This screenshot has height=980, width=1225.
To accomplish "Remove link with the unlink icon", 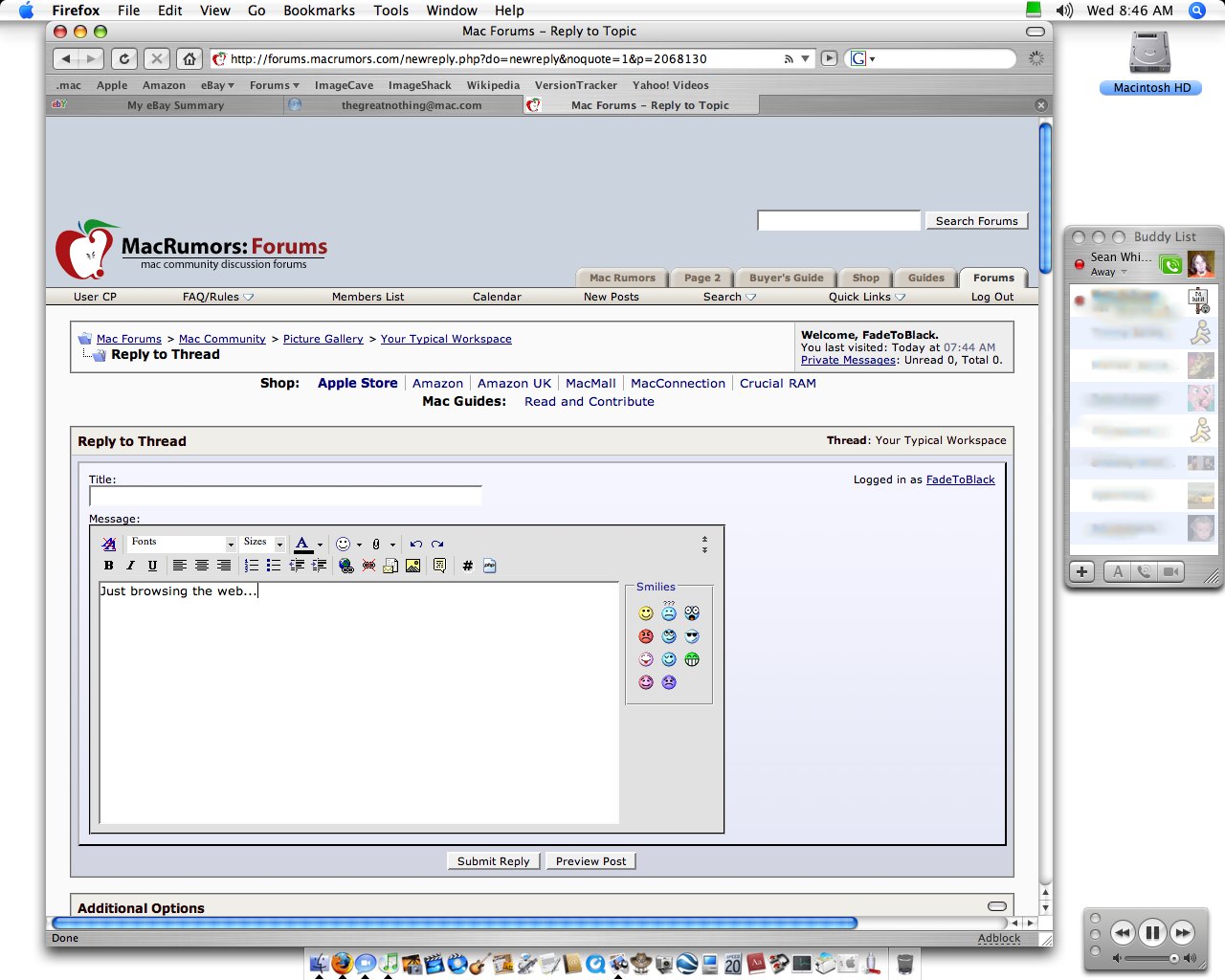I will (368, 566).
